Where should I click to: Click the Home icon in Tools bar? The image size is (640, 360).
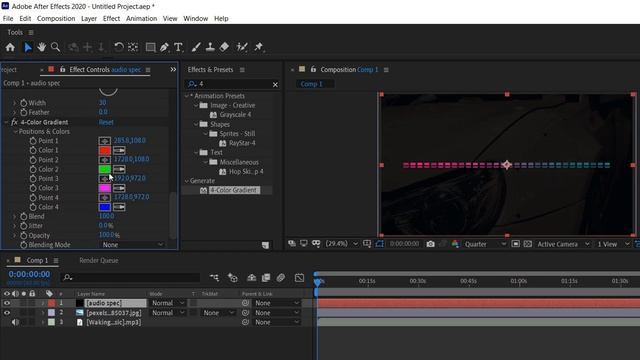[x=10, y=47]
